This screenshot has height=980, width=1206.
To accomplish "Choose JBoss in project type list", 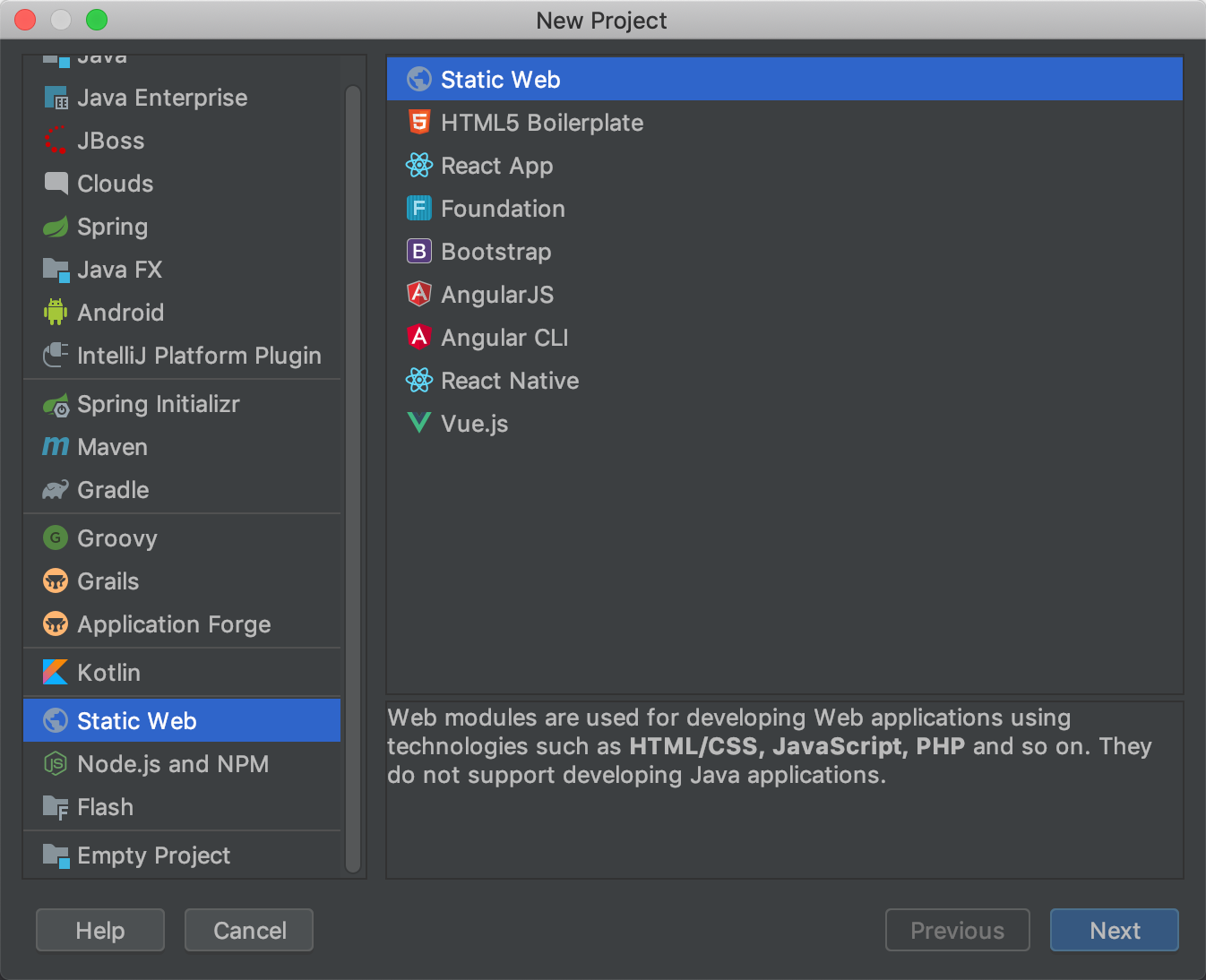I will click(x=182, y=141).
